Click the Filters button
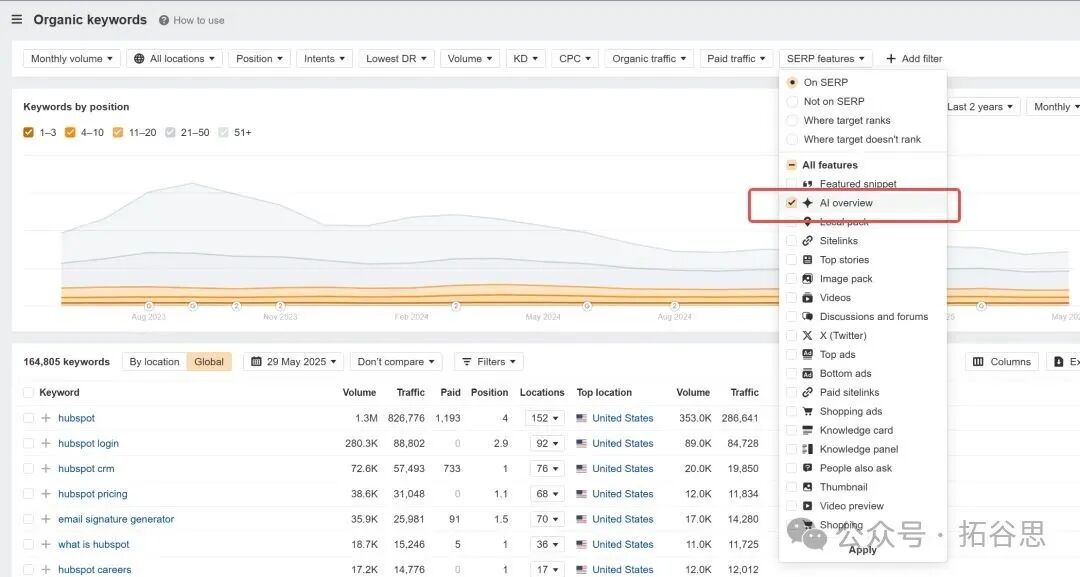The height and width of the screenshot is (577, 1080). (488, 361)
